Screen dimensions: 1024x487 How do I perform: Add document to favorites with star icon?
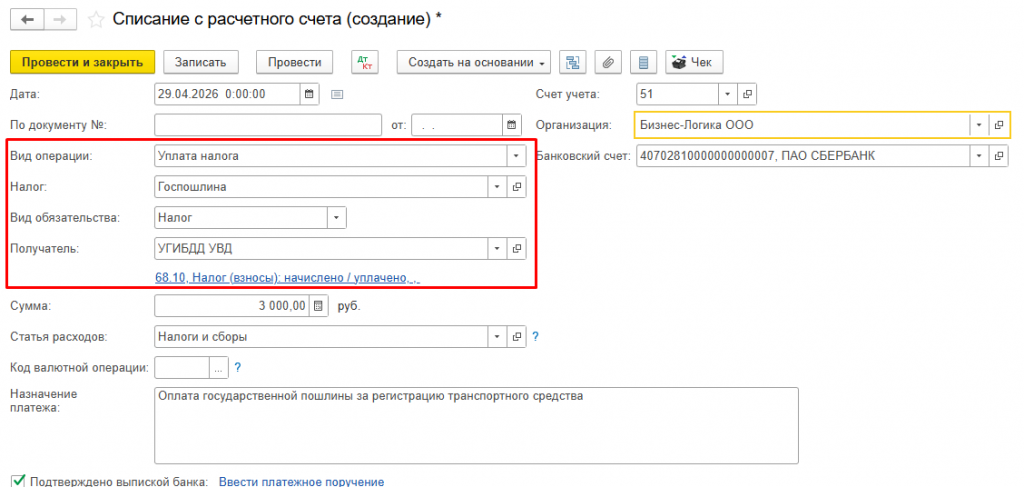point(96,20)
